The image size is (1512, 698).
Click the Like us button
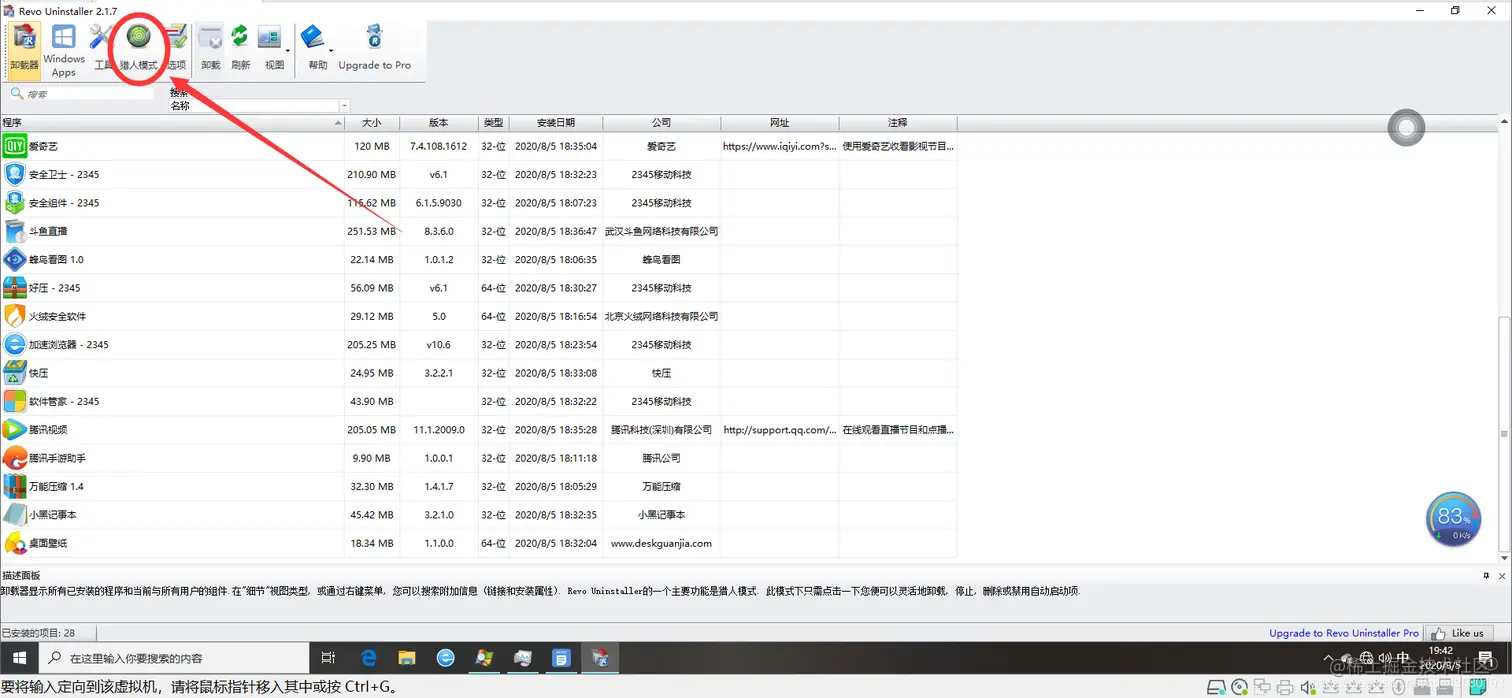[x=1458, y=633]
